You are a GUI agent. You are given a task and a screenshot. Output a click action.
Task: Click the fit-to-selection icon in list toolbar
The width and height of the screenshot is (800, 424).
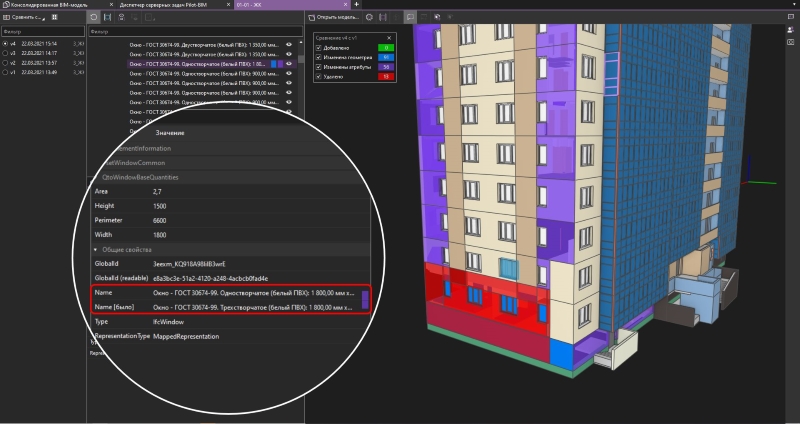tap(109, 17)
